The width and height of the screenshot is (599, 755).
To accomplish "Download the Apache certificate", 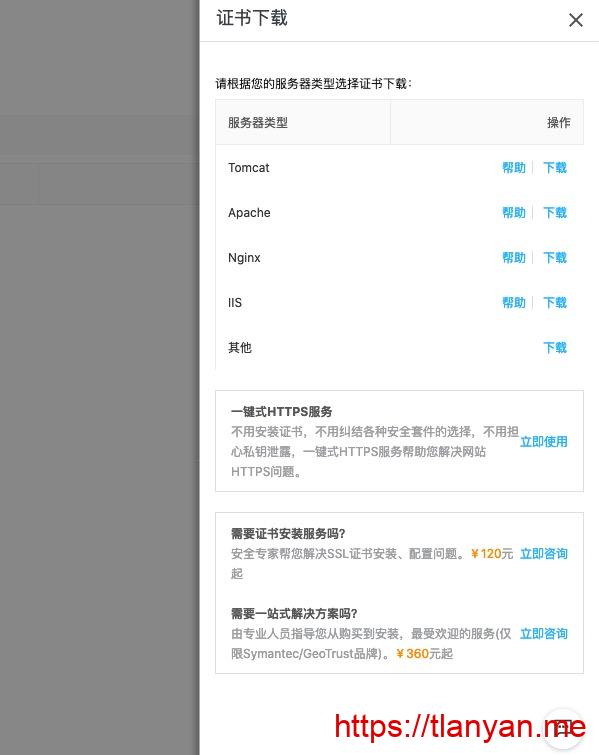I will point(555,212).
